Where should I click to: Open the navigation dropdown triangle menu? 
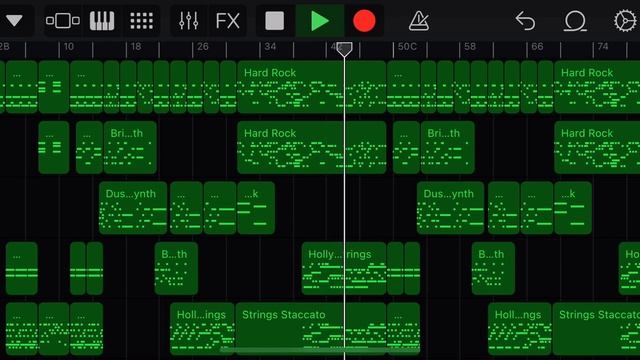(x=14, y=20)
